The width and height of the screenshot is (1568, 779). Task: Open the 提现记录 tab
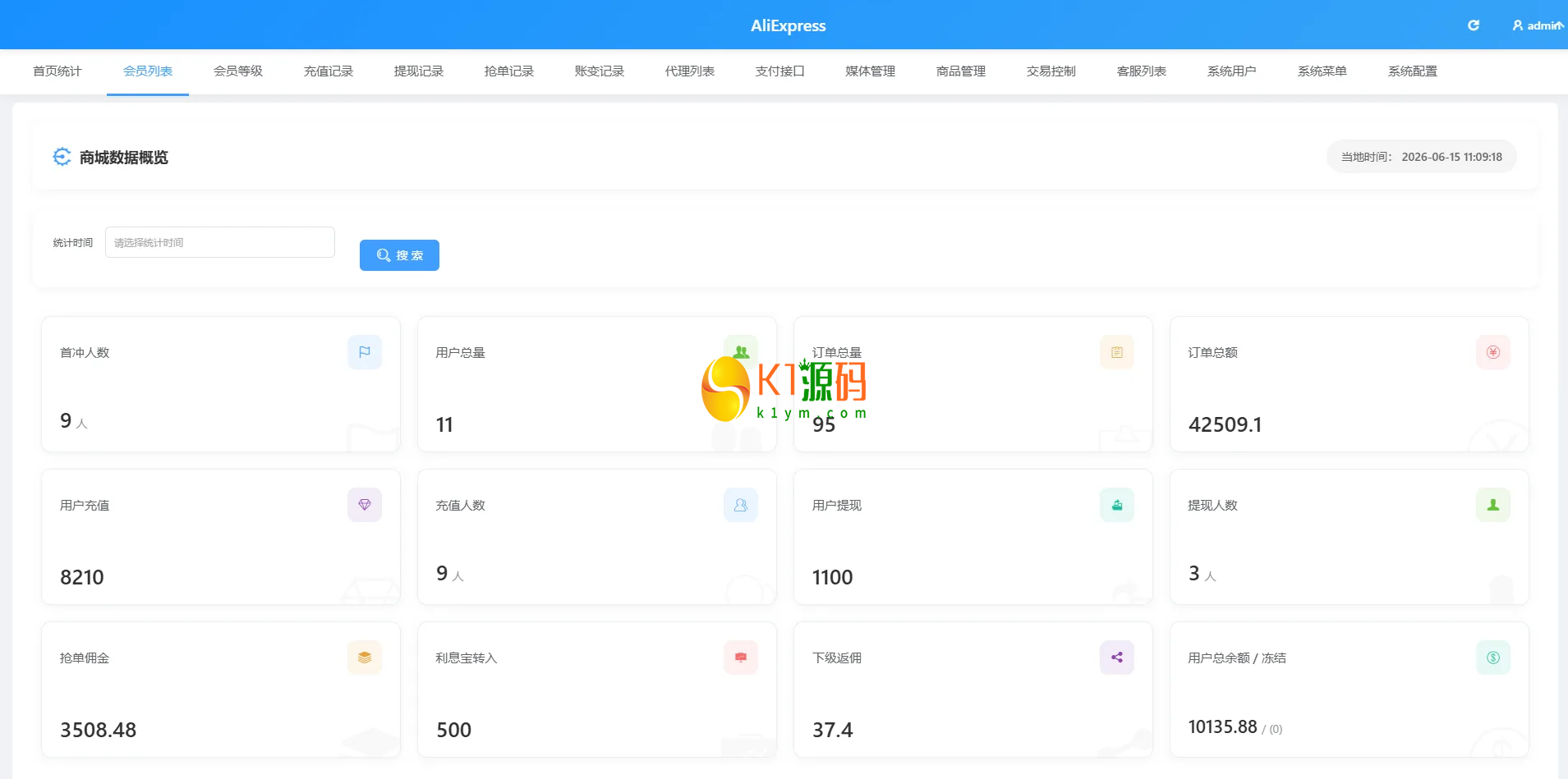pyautogui.click(x=419, y=71)
